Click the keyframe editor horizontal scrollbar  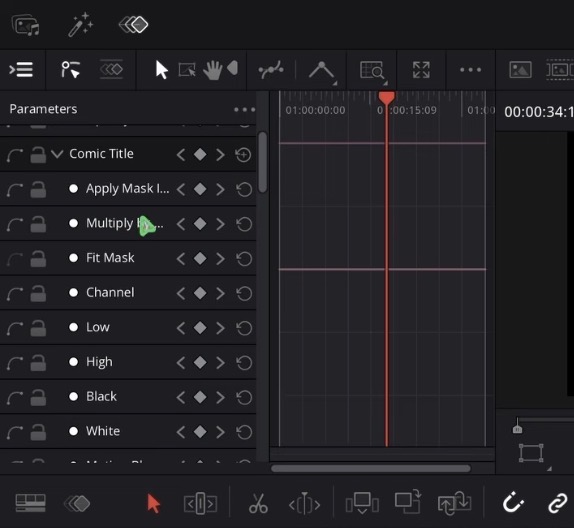point(370,468)
